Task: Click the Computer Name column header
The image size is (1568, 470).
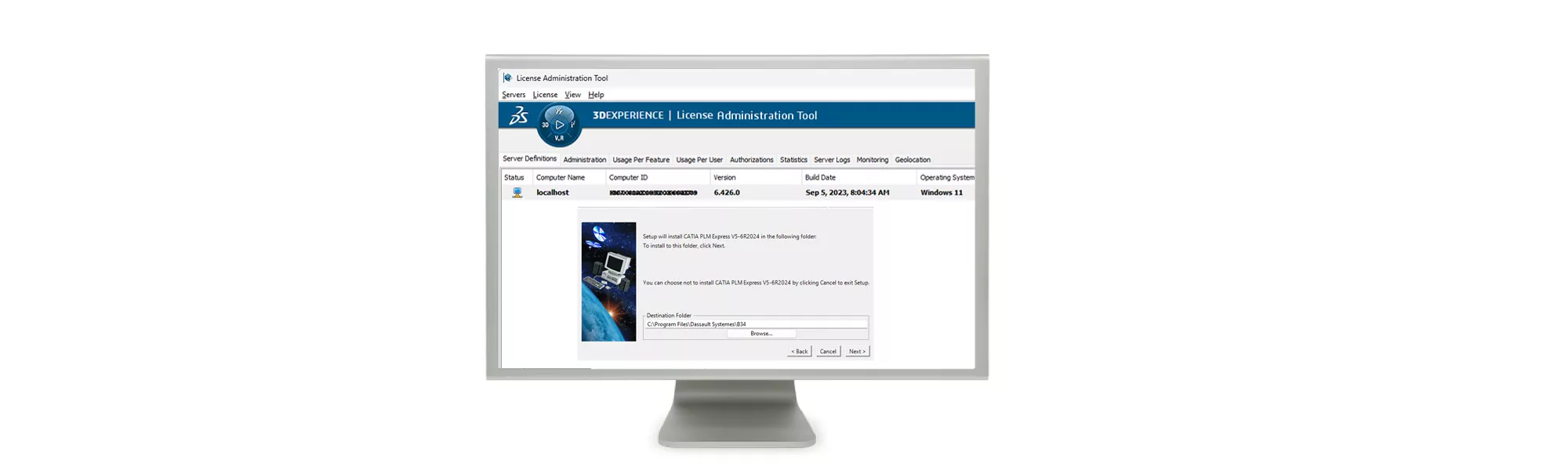Action: (569, 178)
